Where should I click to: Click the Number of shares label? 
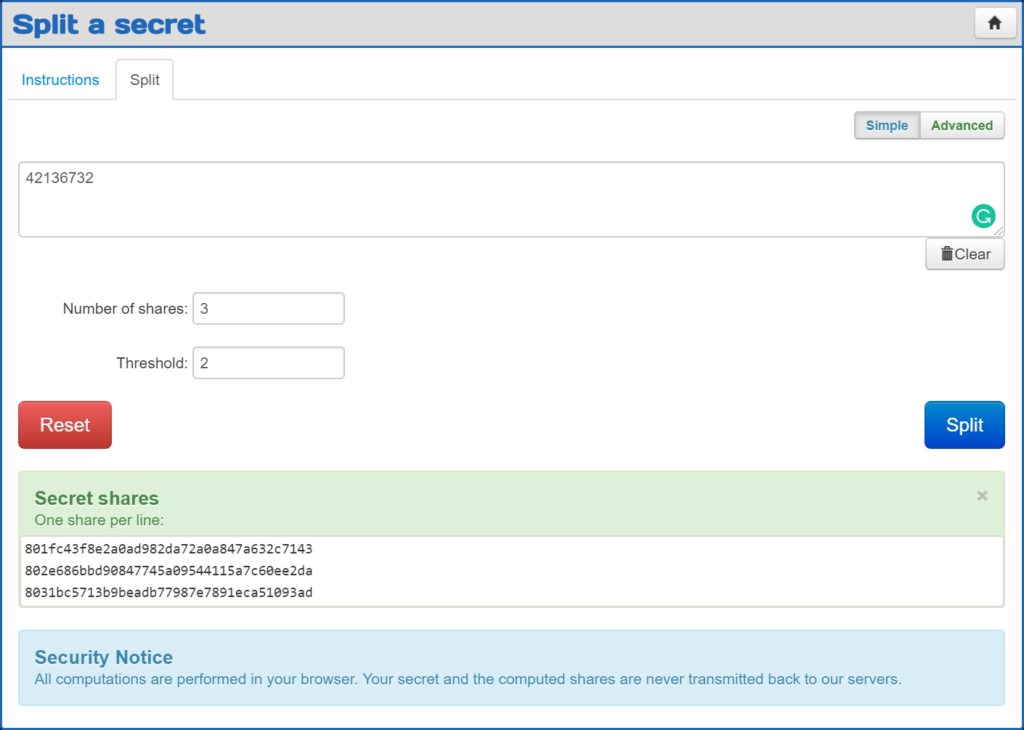tap(125, 309)
